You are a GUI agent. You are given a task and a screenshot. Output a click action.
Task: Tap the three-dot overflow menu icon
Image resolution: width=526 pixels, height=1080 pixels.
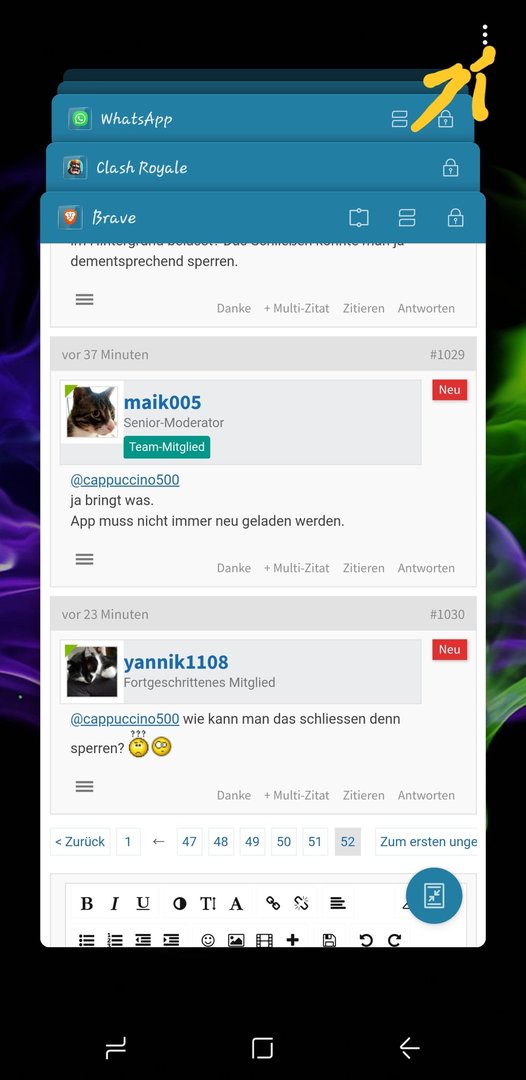pyautogui.click(x=485, y=34)
